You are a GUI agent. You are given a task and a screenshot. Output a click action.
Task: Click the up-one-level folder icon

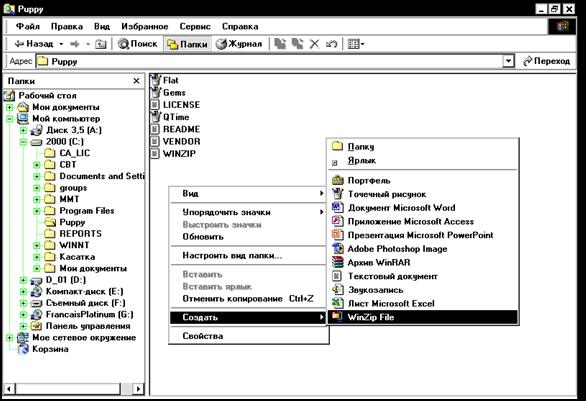pyautogui.click(x=100, y=44)
